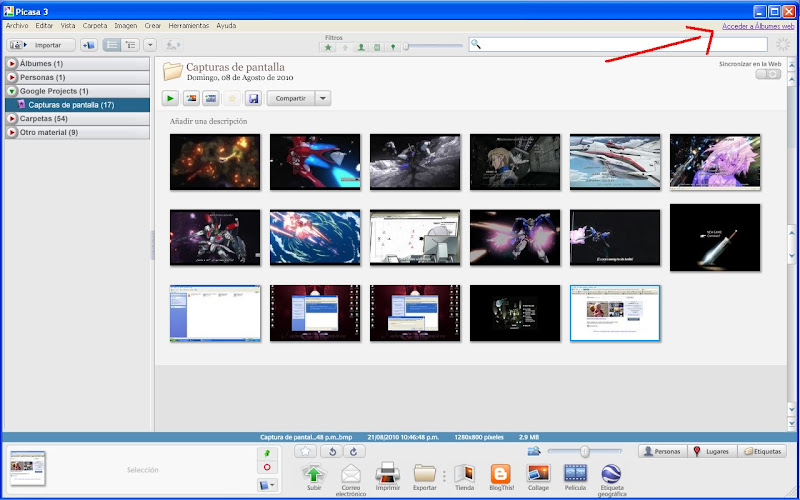Screen dimensions: 800x500
Task: Filter to show photos with faces
Action: pyautogui.click(x=361, y=47)
